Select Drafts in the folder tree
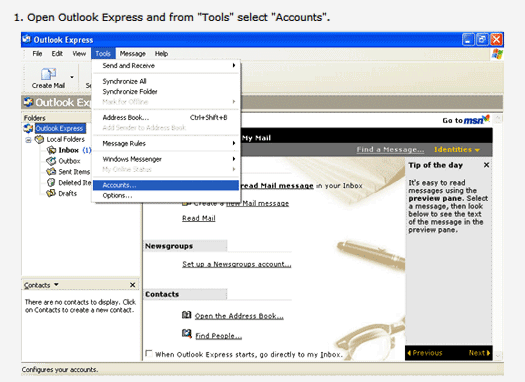The width and height of the screenshot is (525, 382). pyautogui.click(x=67, y=193)
